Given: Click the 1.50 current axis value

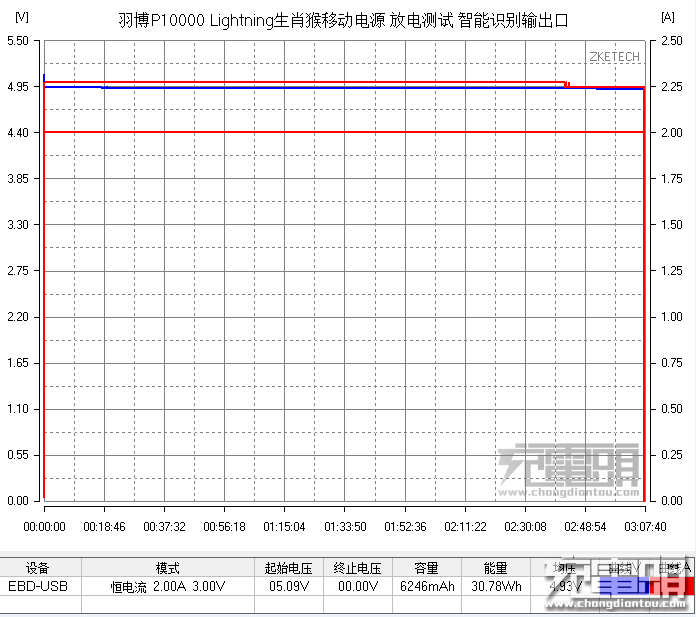Looking at the screenshot, I should pyautogui.click(x=672, y=225).
